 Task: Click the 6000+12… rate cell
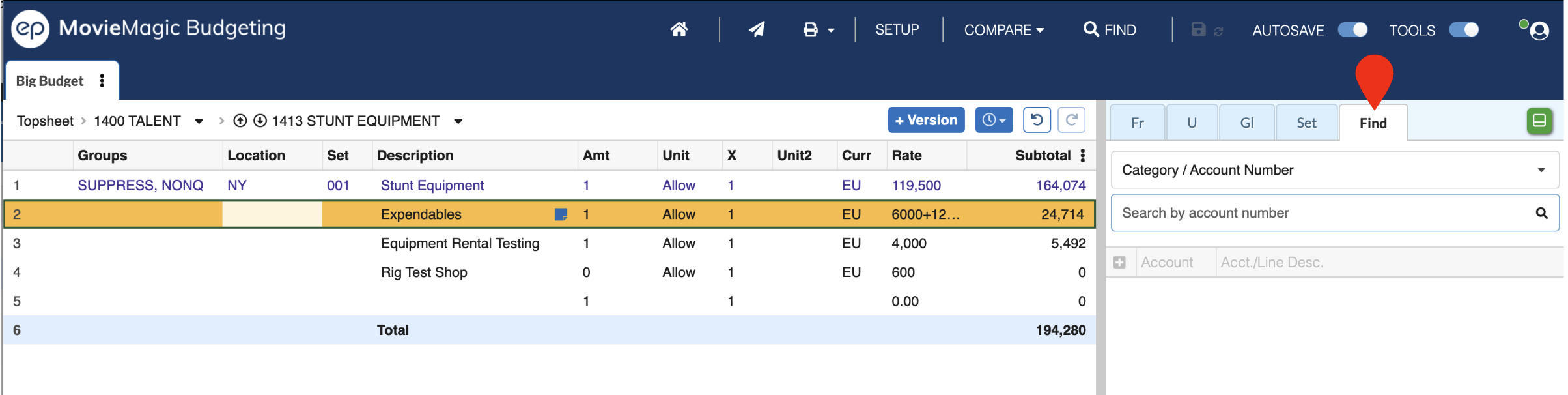coord(925,214)
